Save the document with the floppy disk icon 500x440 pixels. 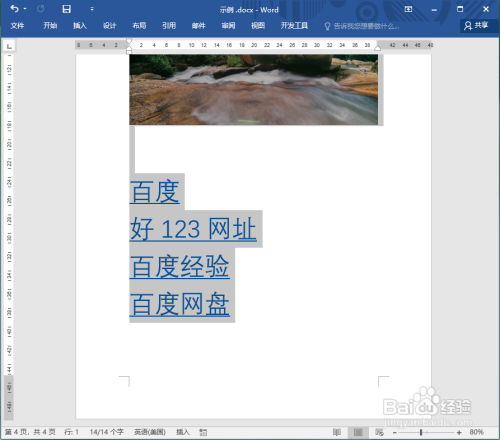click(66, 9)
